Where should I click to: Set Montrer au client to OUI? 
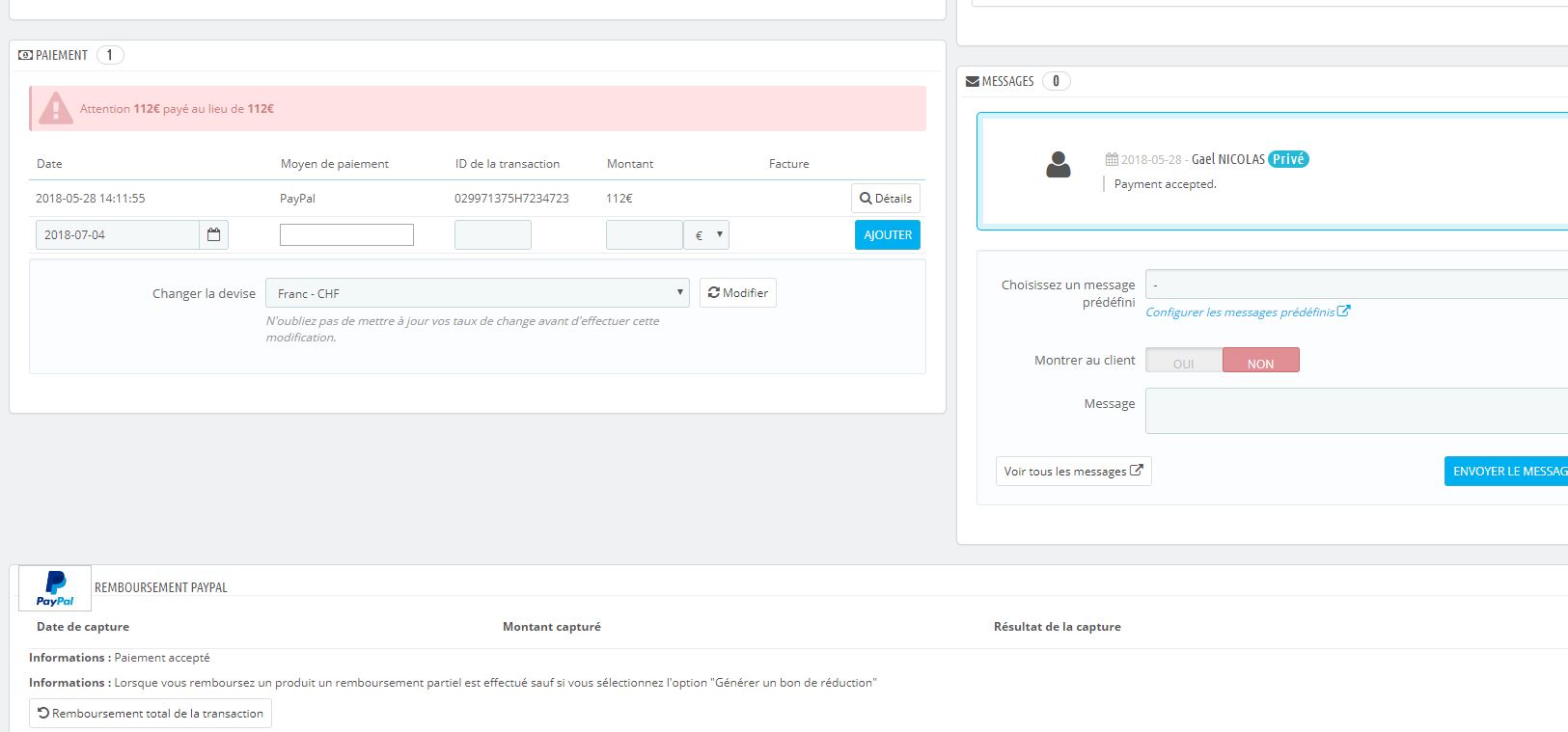coord(1184,361)
